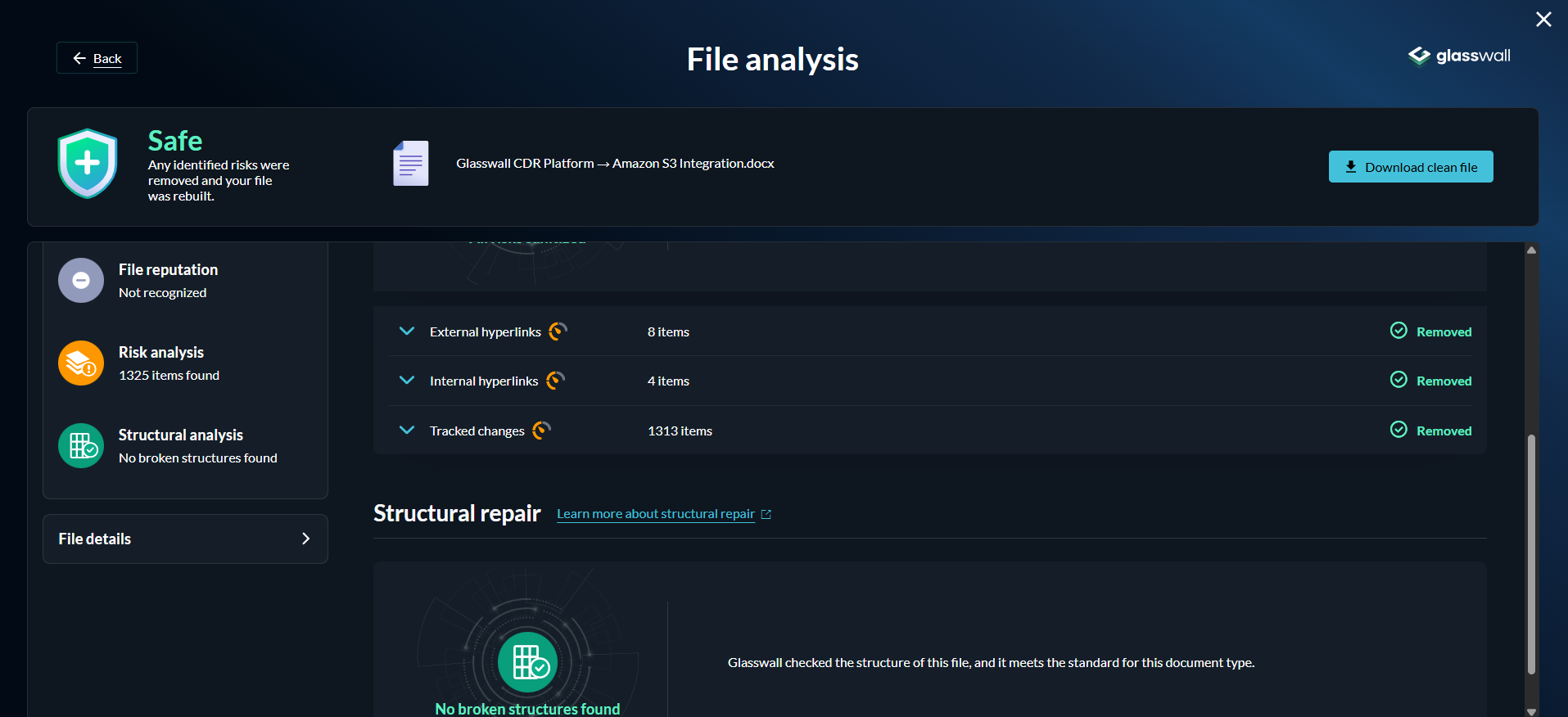Click the 4 items count

(668, 381)
